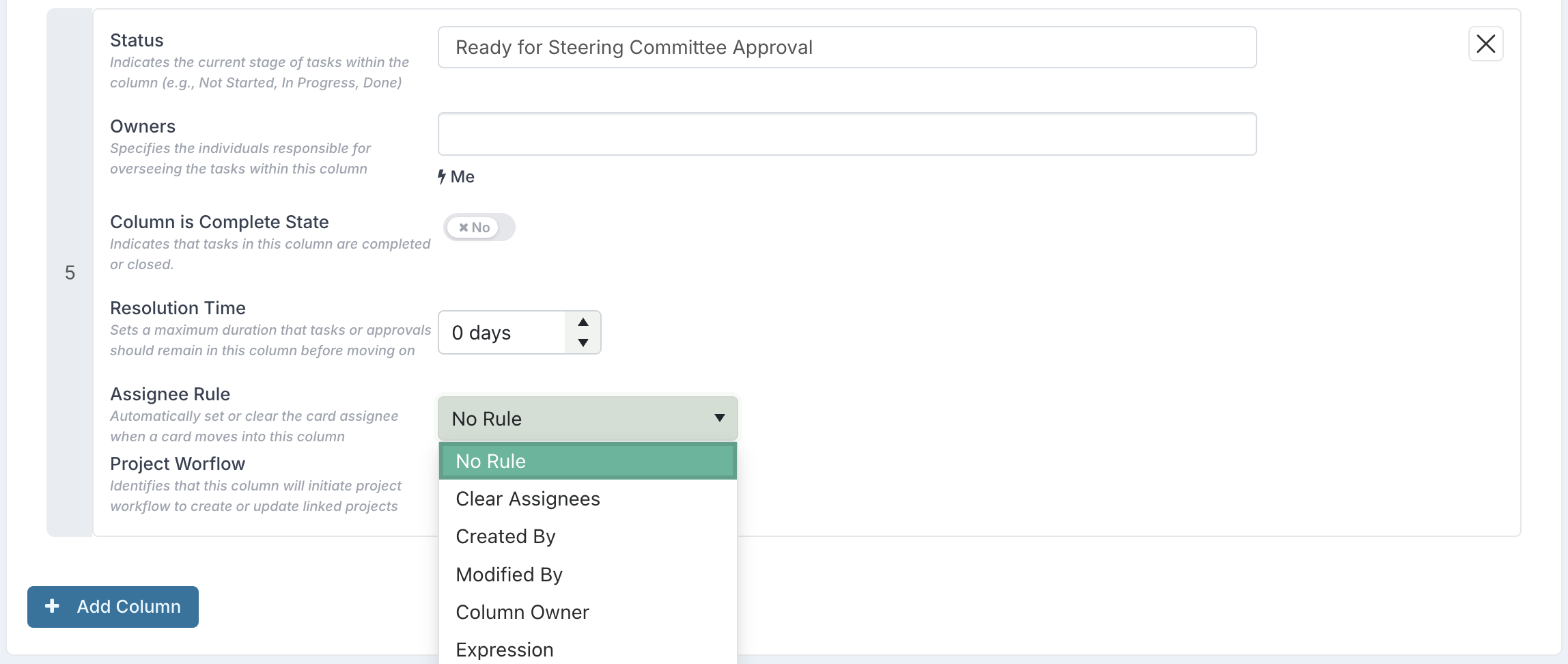Click into the Status text field
This screenshot has width=1568, height=664.
point(847,48)
